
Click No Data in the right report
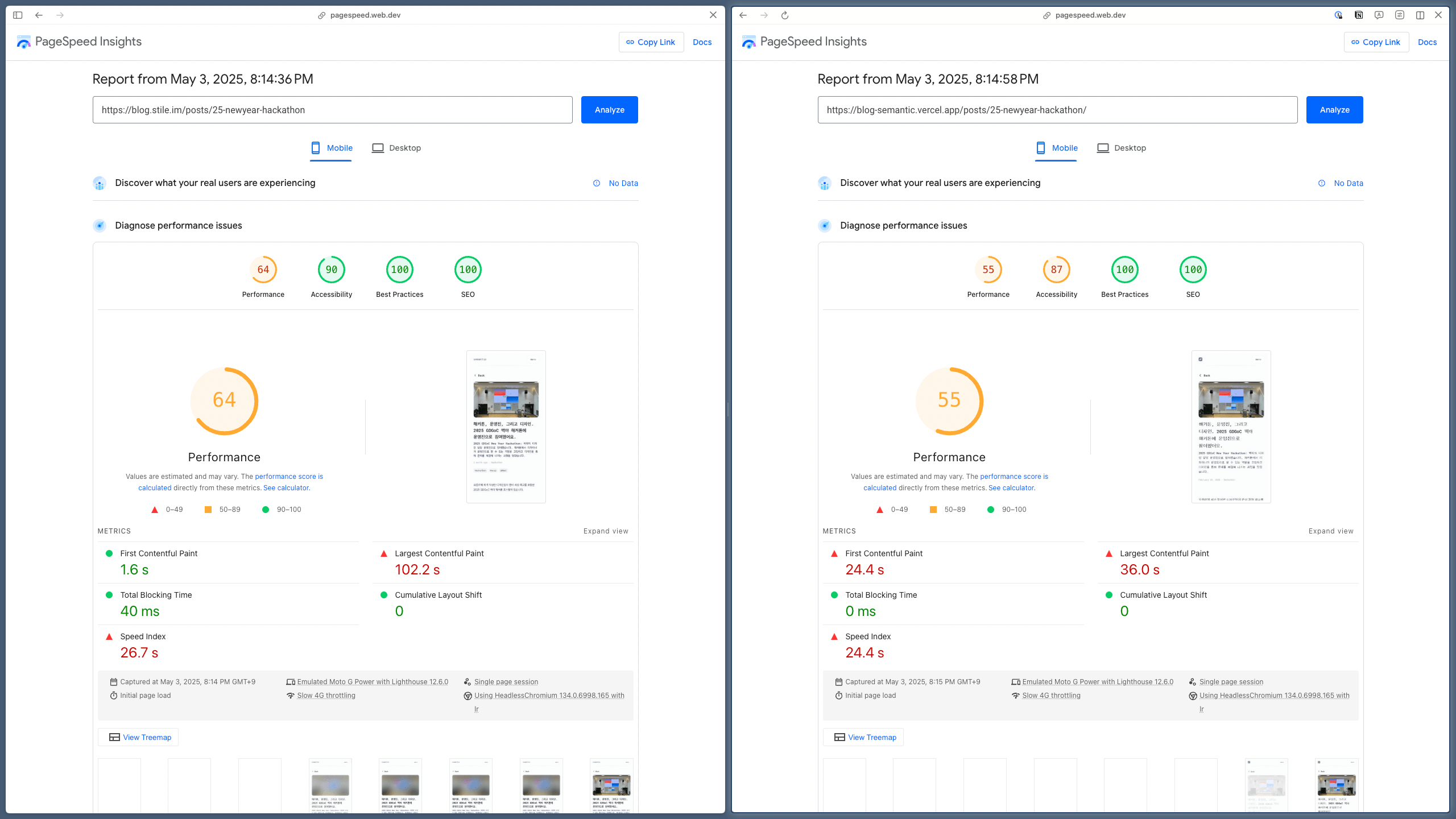(x=1348, y=183)
